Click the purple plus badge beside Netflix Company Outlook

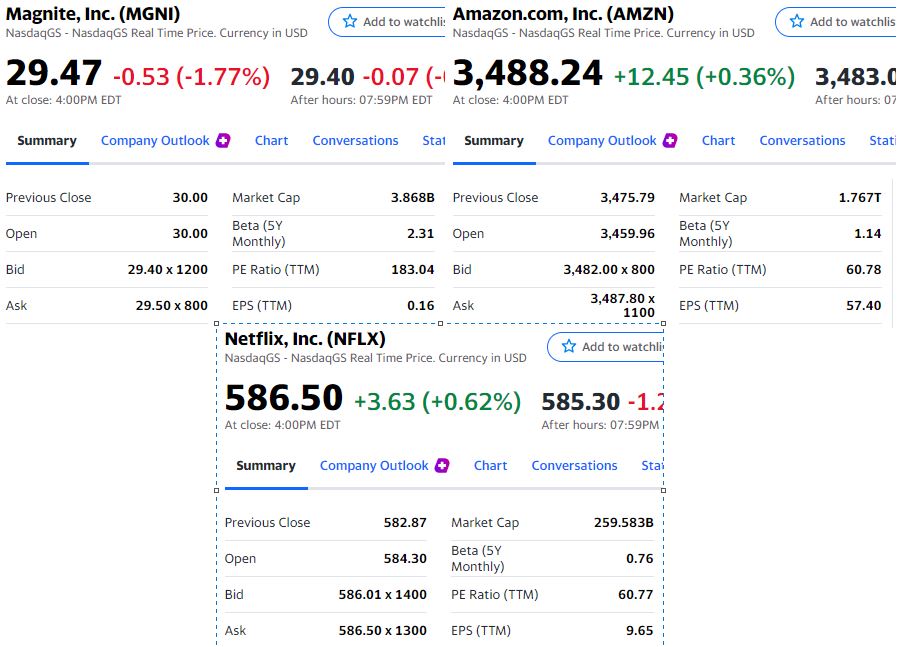pos(442,466)
